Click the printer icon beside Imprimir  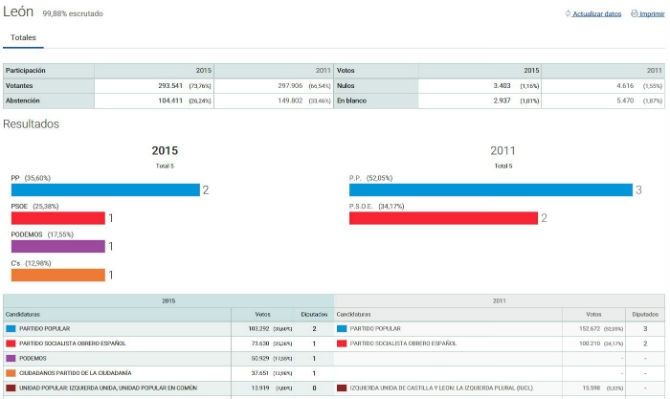[x=634, y=14]
